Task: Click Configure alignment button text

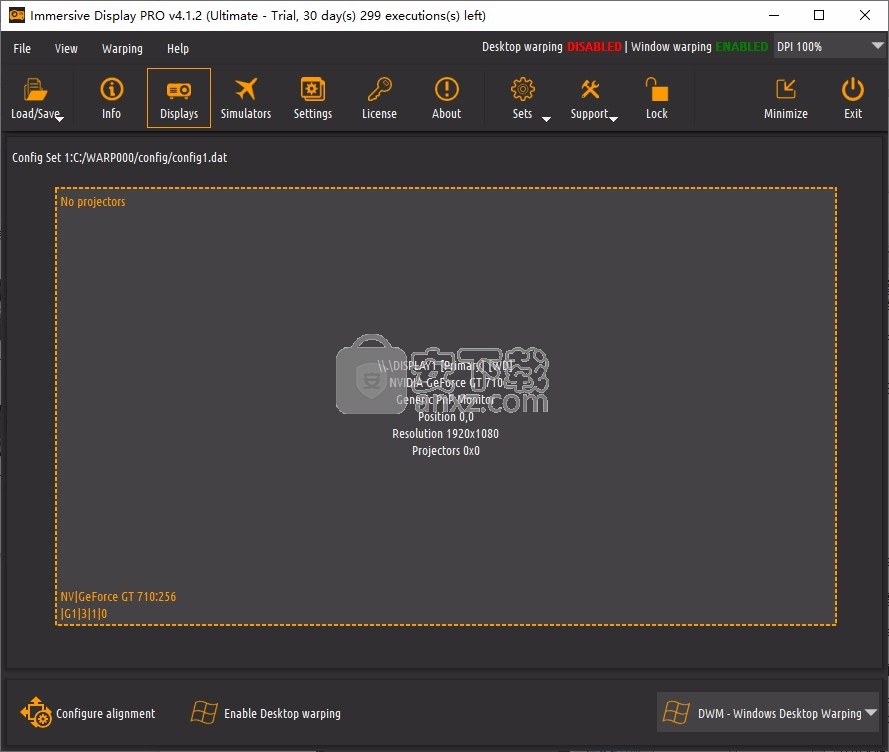Action: 105,713
